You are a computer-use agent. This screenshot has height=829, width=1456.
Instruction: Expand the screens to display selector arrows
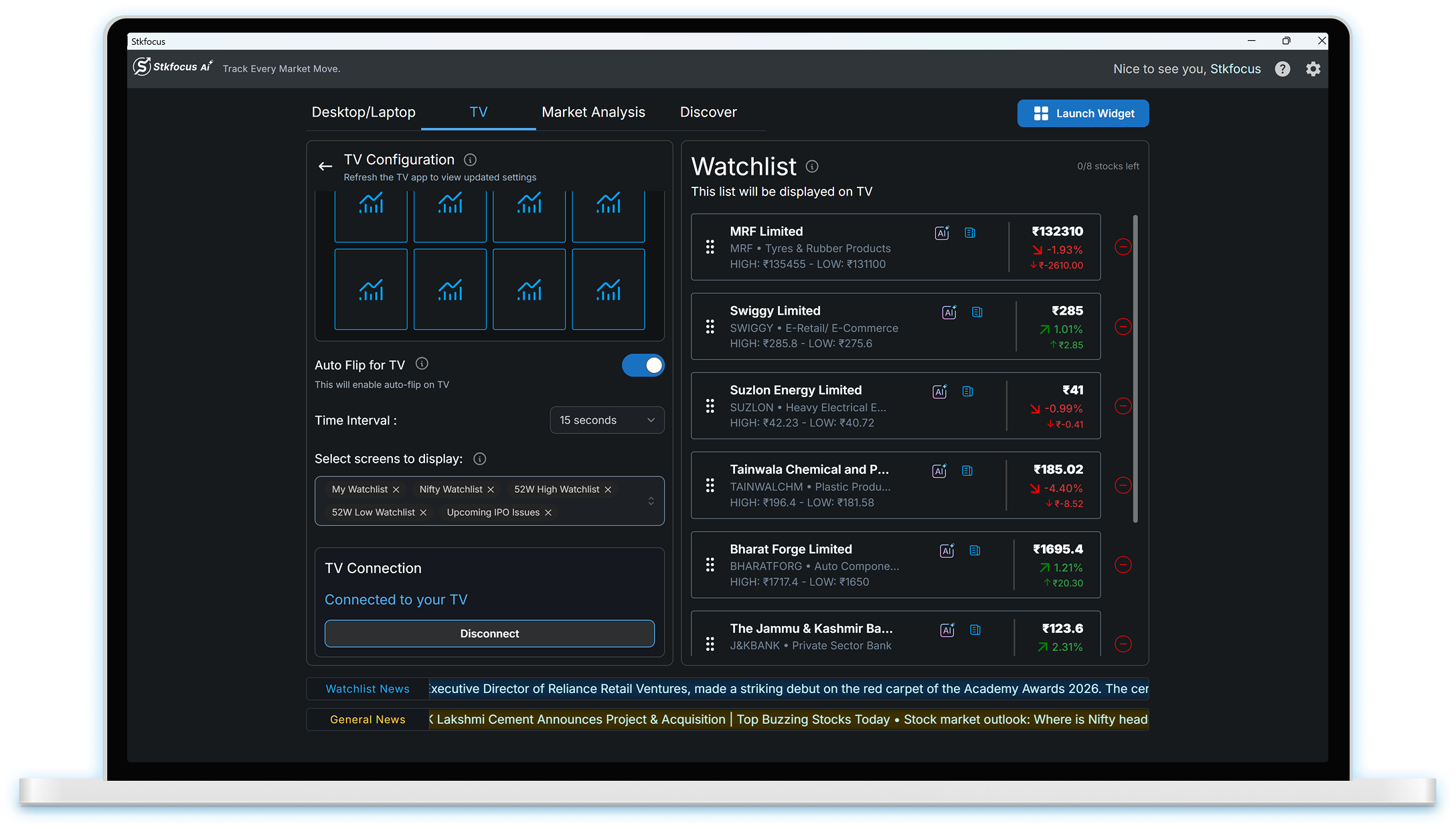tap(651, 501)
